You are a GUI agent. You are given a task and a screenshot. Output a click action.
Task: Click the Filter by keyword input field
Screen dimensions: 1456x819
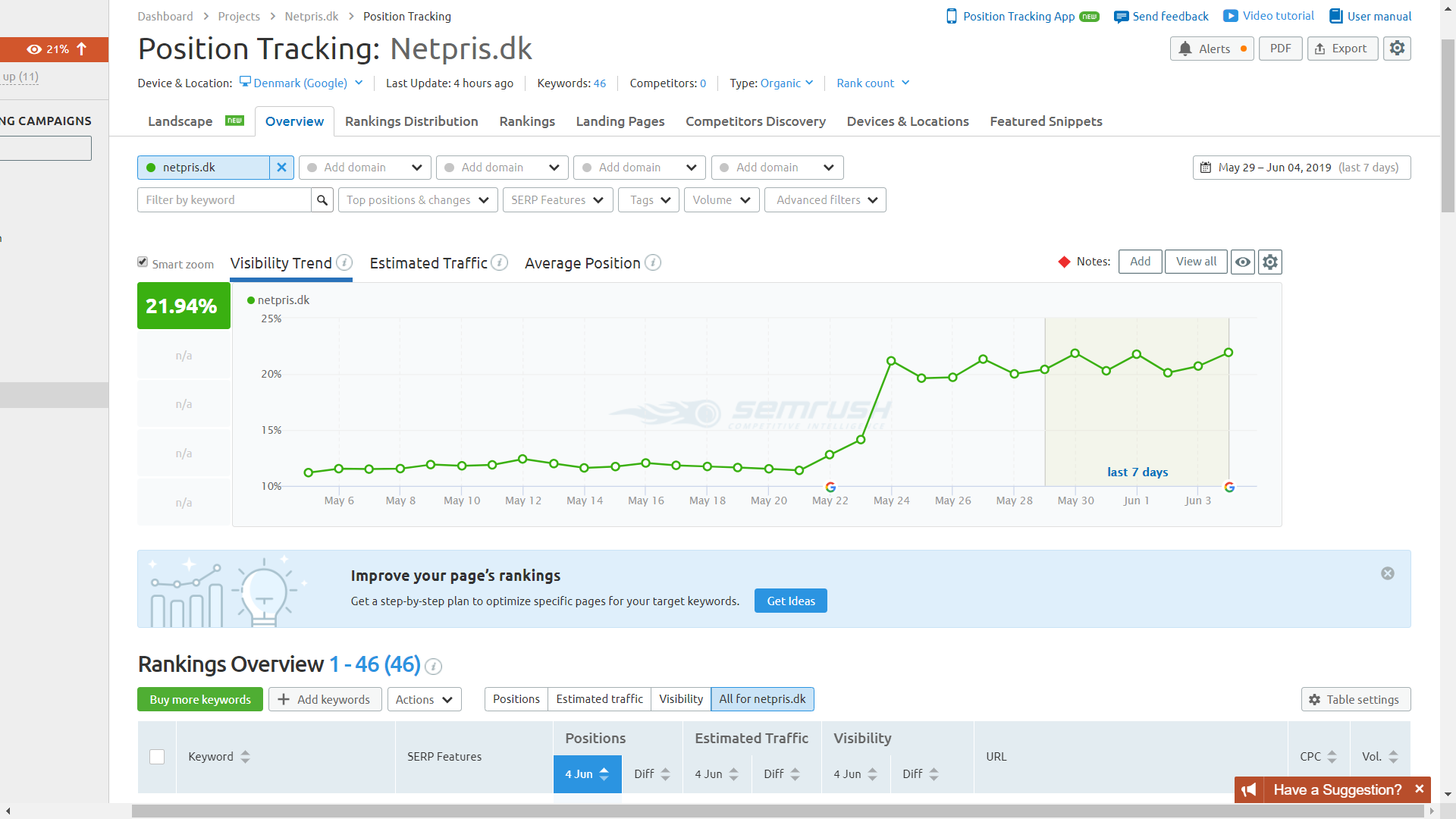pyautogui.click(x=224, y=200)
